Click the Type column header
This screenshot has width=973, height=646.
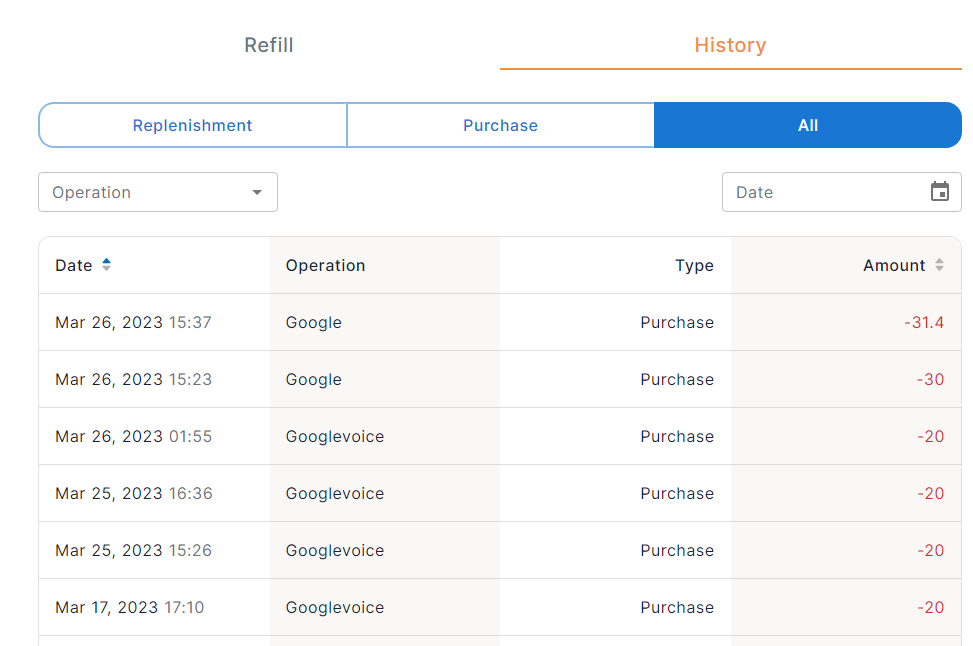(694, 265)
